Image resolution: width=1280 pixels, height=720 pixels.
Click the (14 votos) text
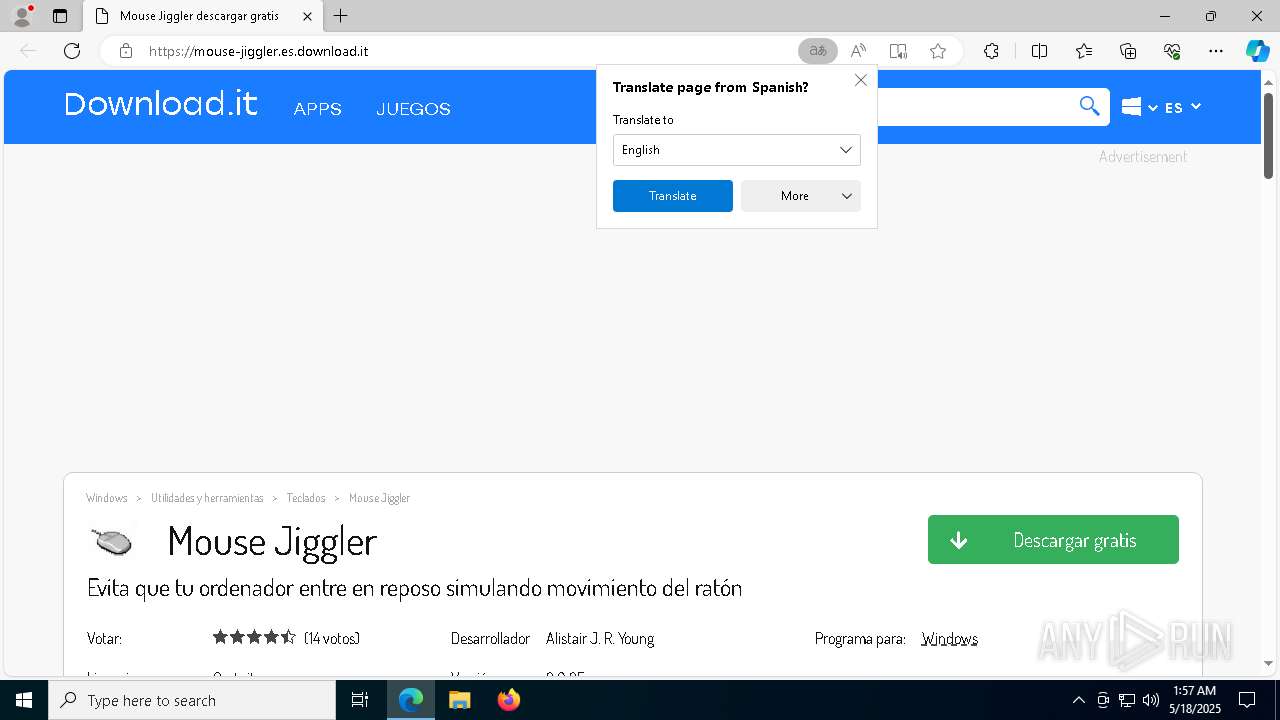point(332,638)
